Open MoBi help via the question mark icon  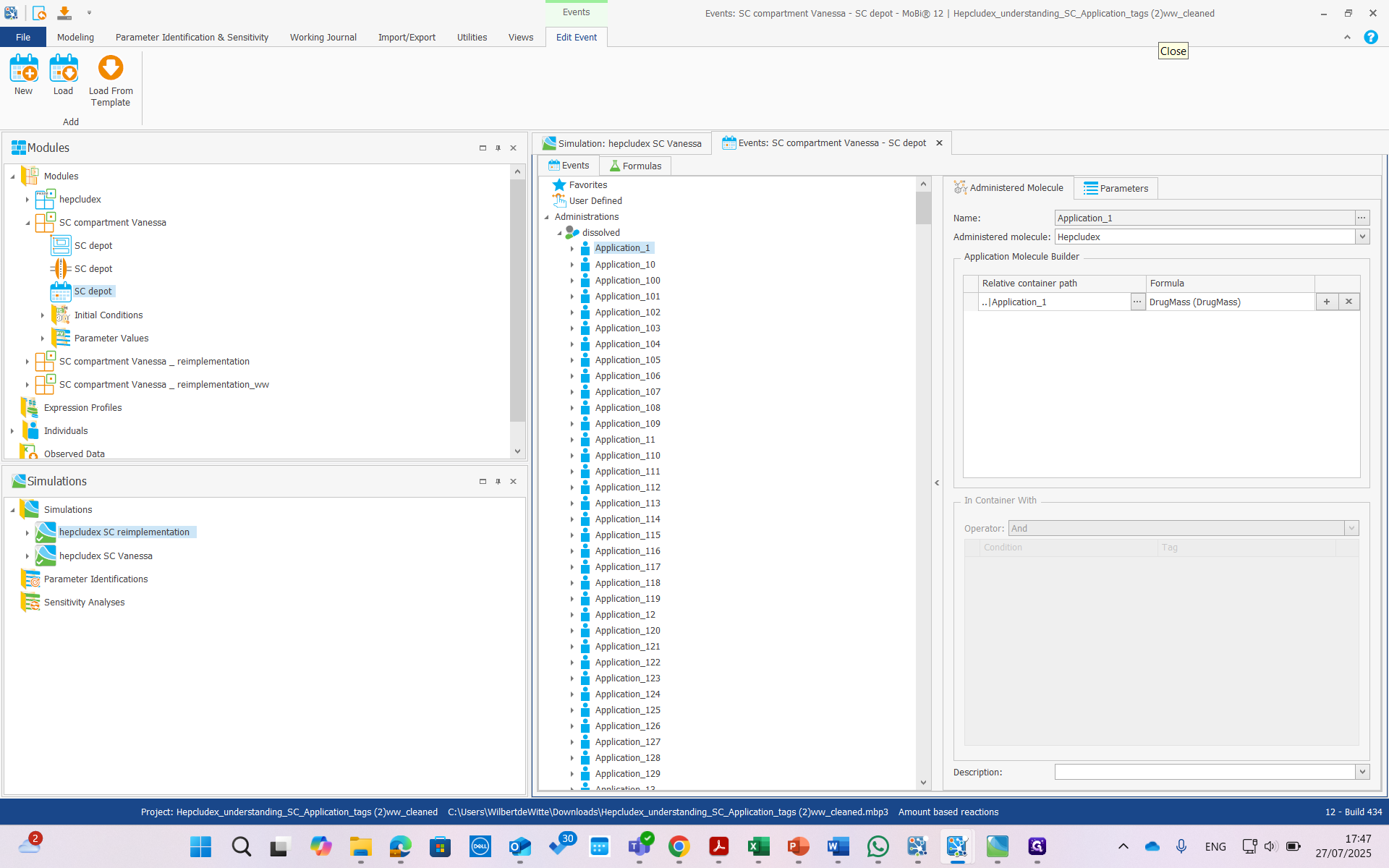1371,37
